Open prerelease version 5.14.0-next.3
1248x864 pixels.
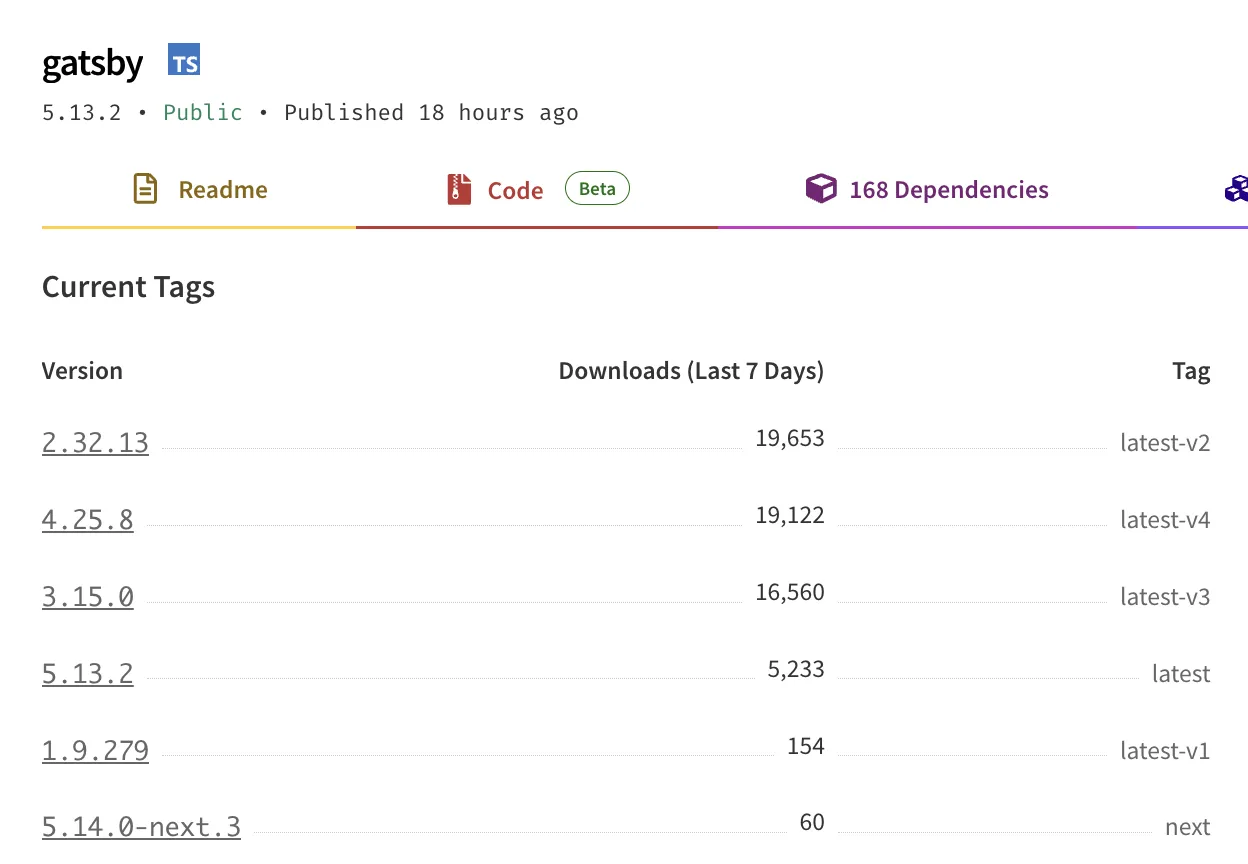click(x=140, y=827)
